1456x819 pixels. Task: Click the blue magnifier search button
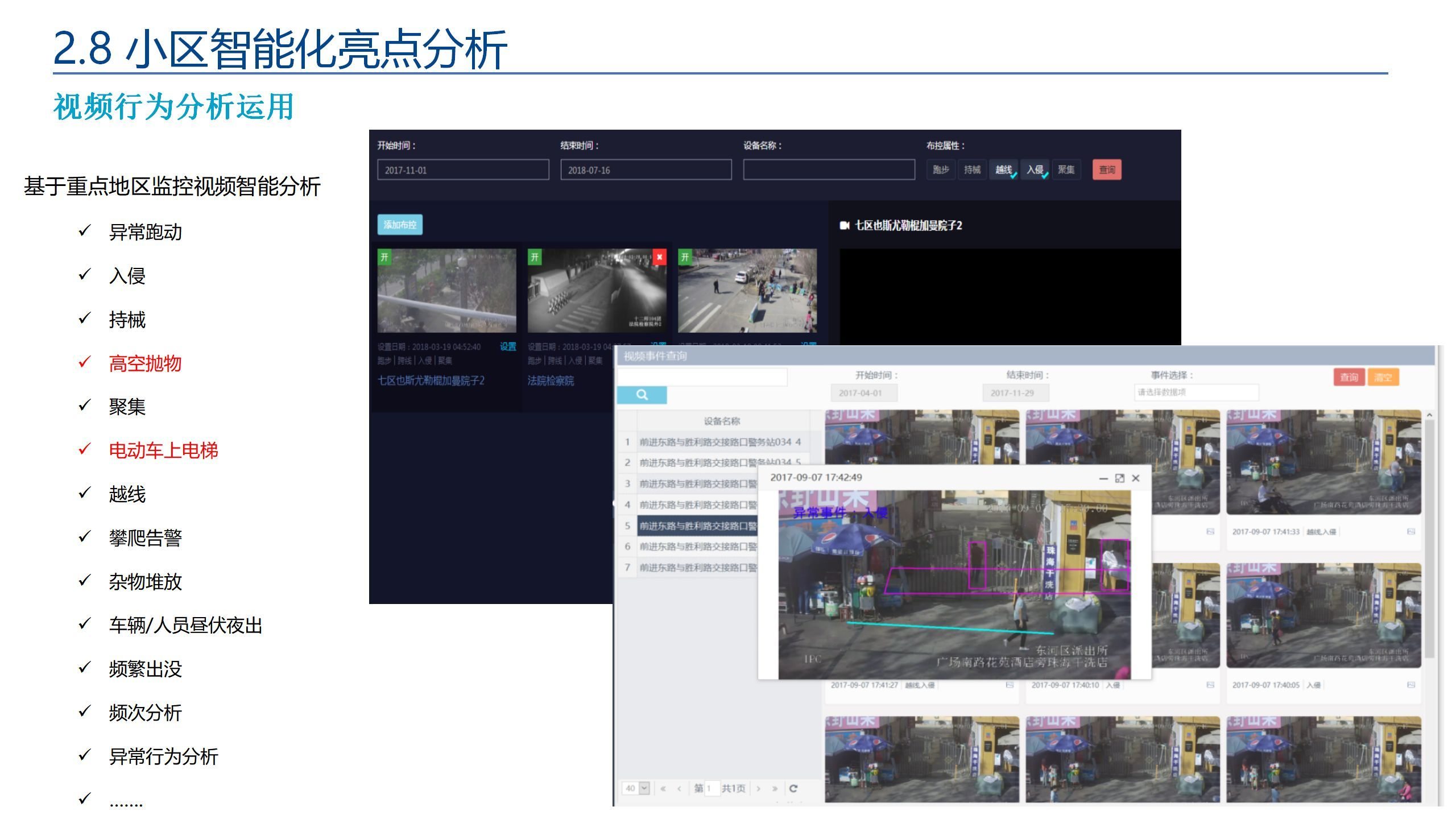point(642,395)
